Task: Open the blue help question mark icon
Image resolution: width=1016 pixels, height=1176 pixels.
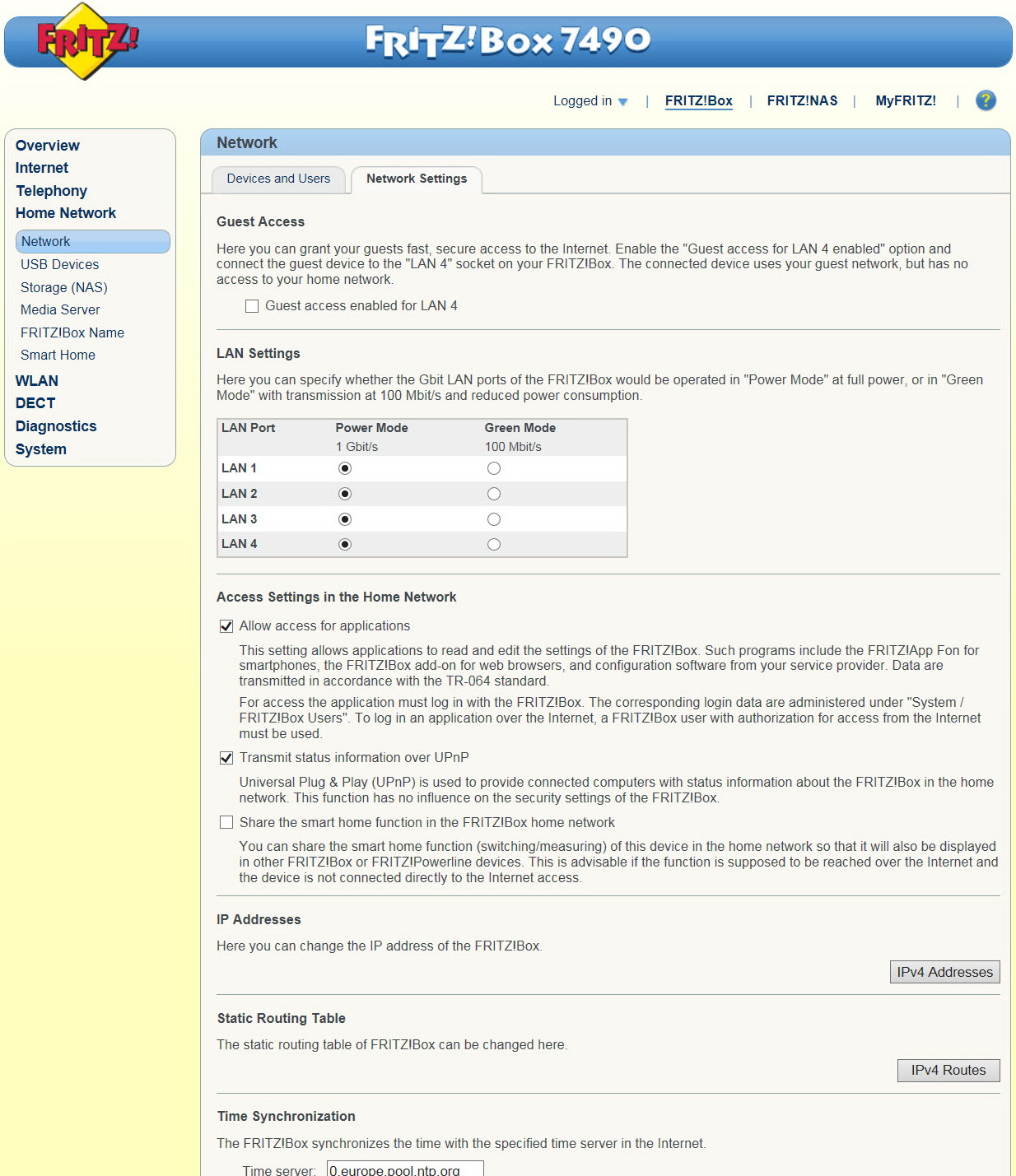Action: 986,100
